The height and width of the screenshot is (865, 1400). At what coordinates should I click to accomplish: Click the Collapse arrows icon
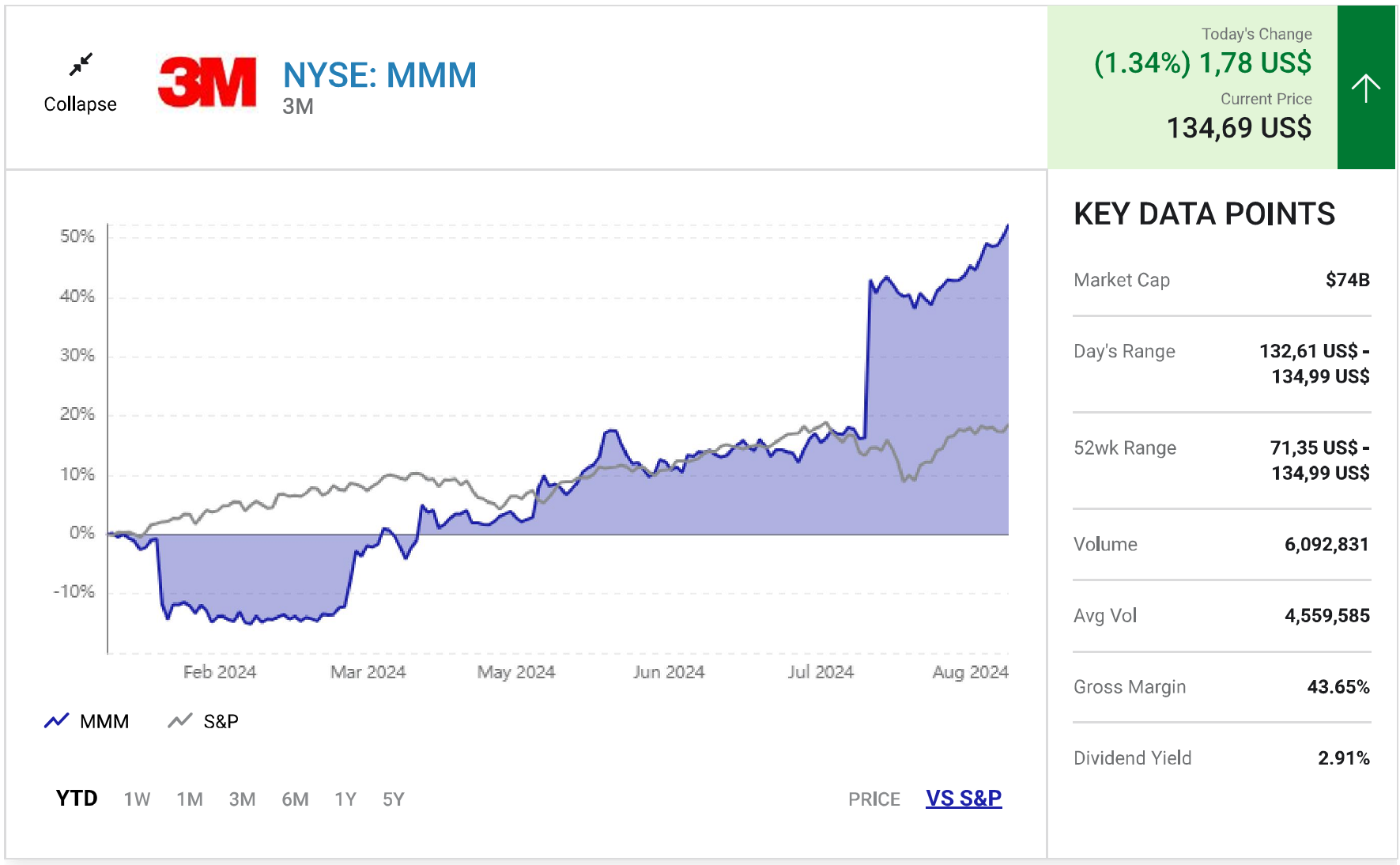point(81,64)
